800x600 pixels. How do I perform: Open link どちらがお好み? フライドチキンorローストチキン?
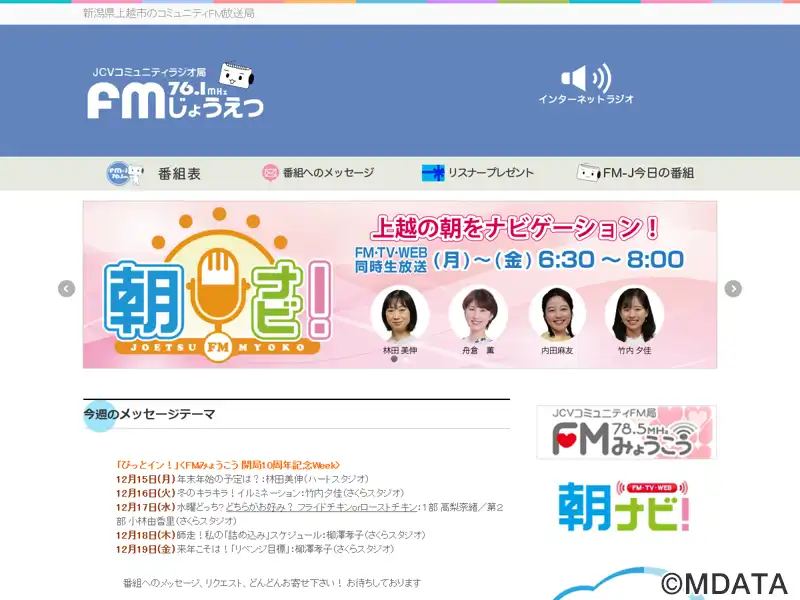[x=321, y=507]
